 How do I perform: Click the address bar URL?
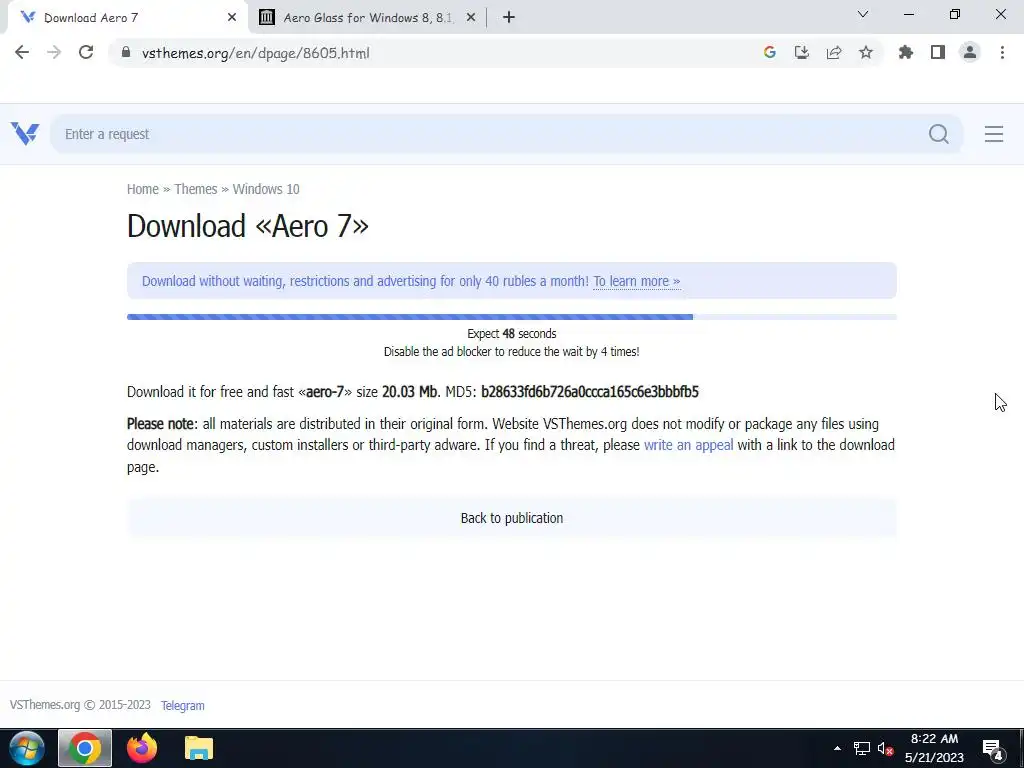tap(255, 53)
